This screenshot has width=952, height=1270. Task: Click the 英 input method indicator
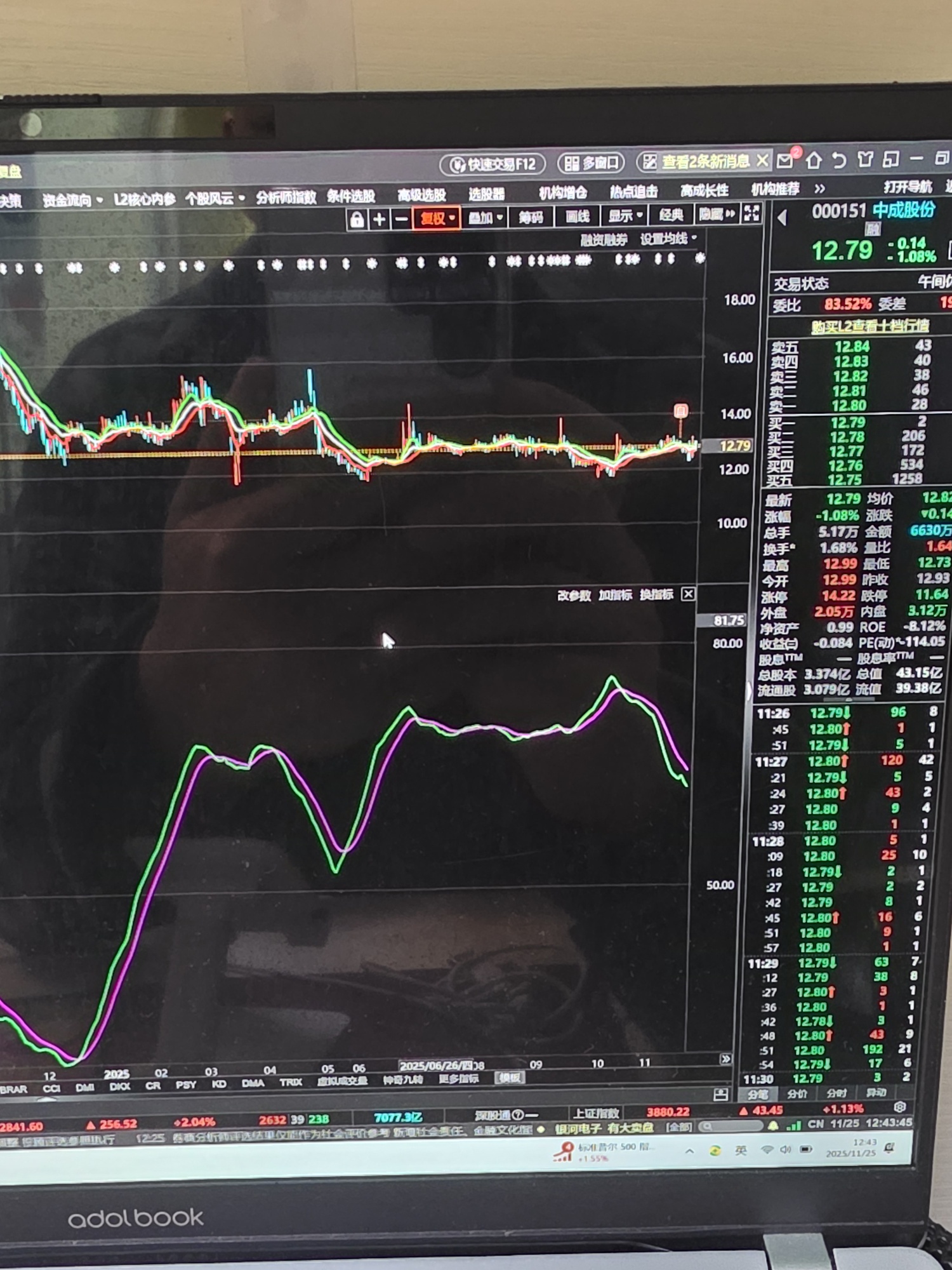(x=741, y=1151)
